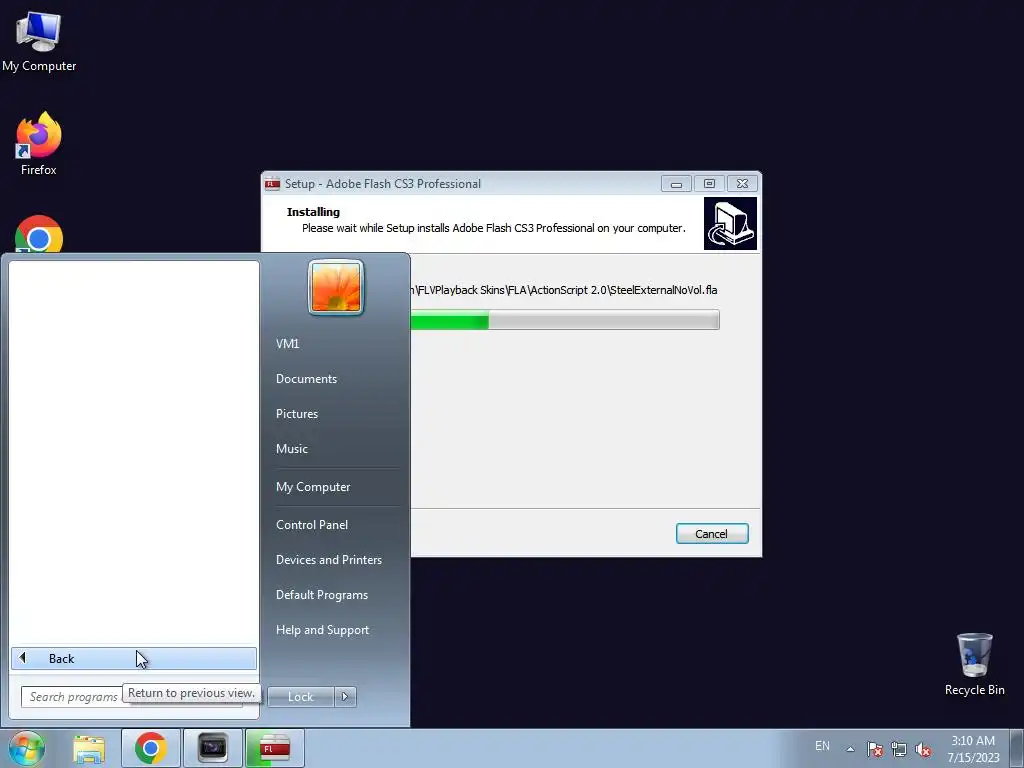Show hidden tray icons arrow
Image resolution: width=1024 pixels, height=768 pixels.
tap(850, 749)
